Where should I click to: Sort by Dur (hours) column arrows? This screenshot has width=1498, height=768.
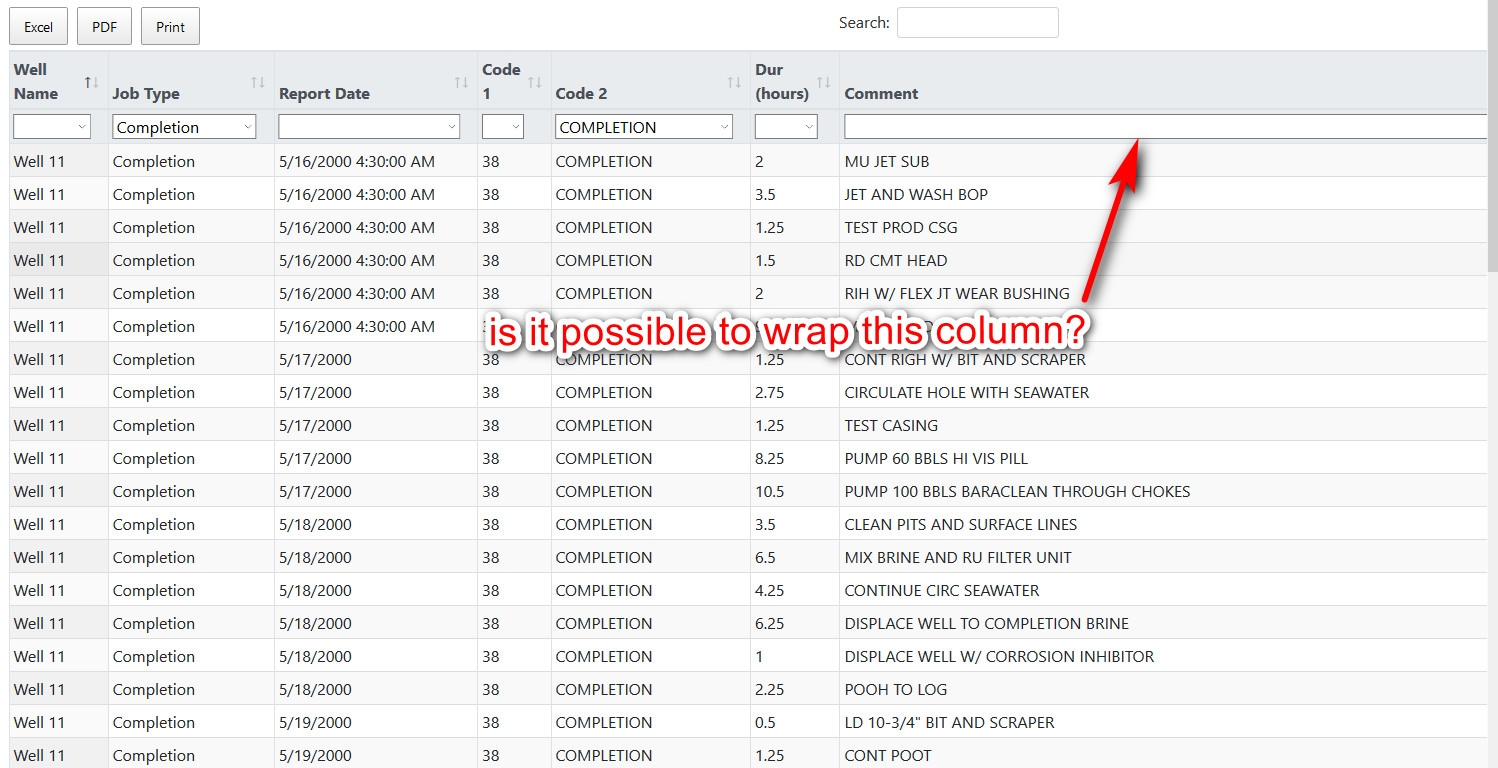tap(824, 82)
